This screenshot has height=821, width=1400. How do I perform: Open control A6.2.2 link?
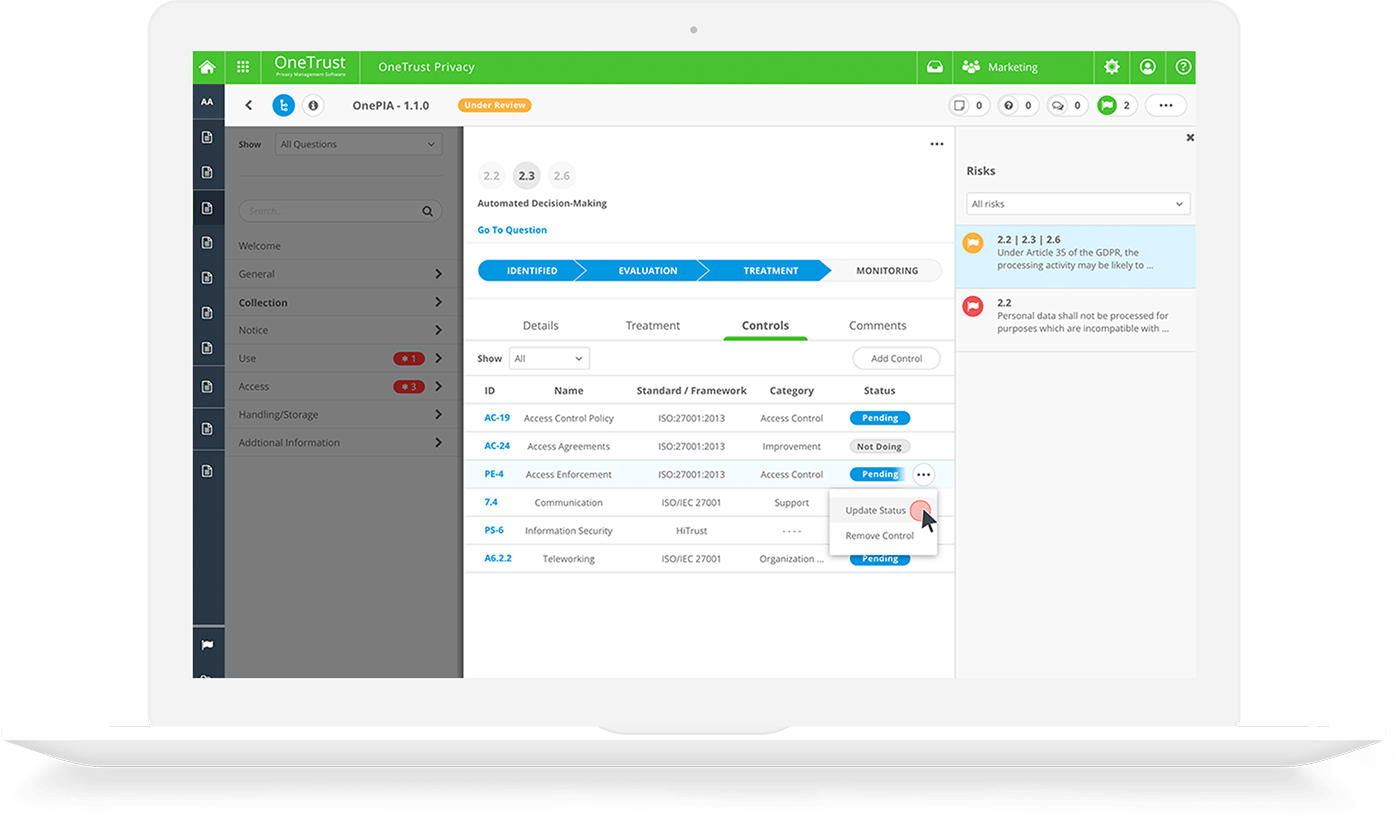pyautogui.click(x=498, y=558)
